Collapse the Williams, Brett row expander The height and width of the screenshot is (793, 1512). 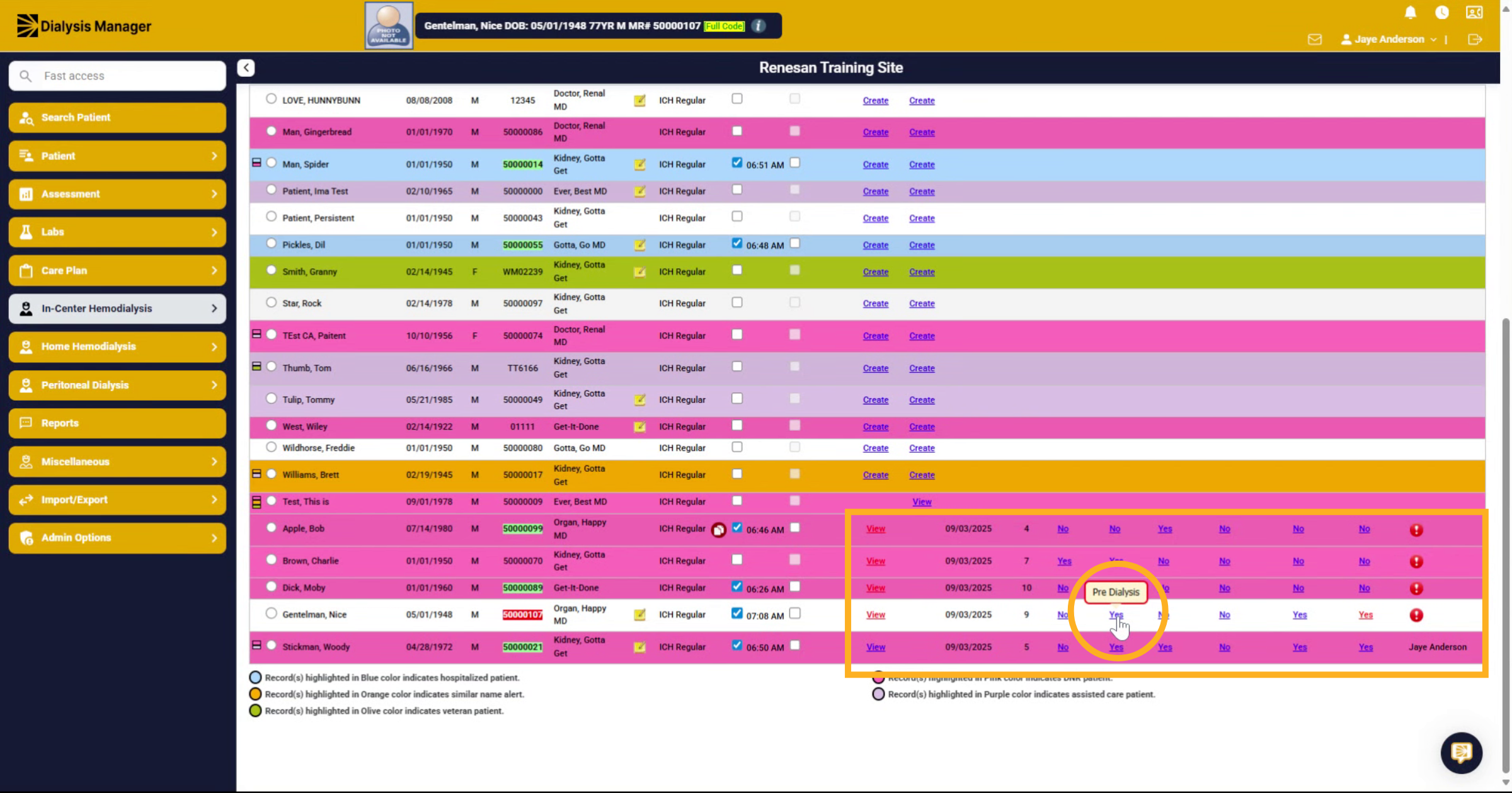256,474
